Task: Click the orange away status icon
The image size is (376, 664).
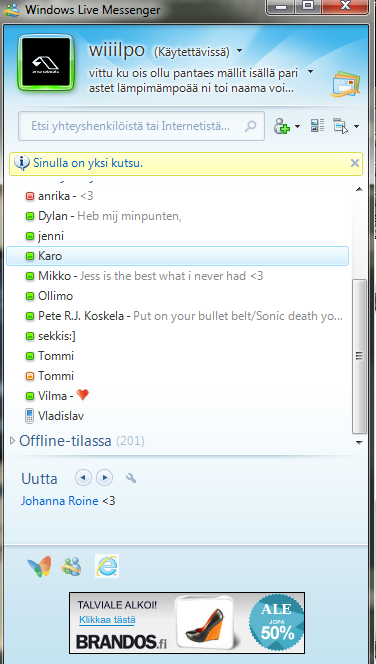Action: coord(30,376)
